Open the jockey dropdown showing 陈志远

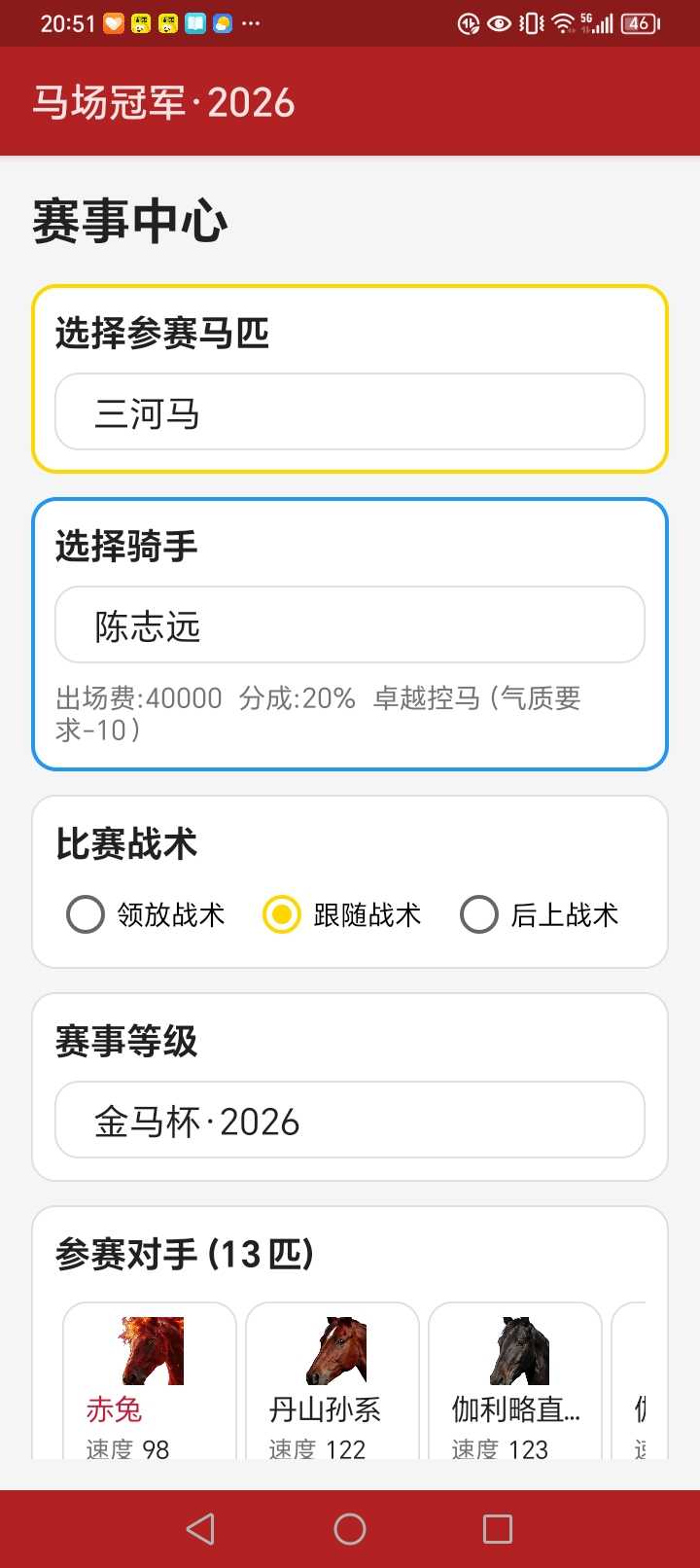pyautogui.click(x=350, y=625)
